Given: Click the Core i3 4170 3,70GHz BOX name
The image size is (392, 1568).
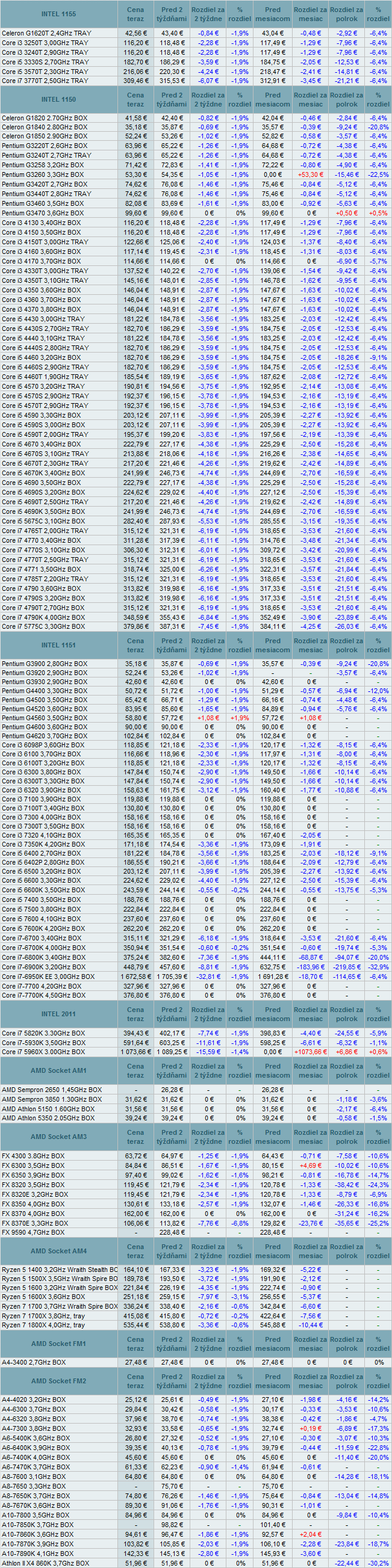Looking at the screenshot, I should [x=42, y=261].
